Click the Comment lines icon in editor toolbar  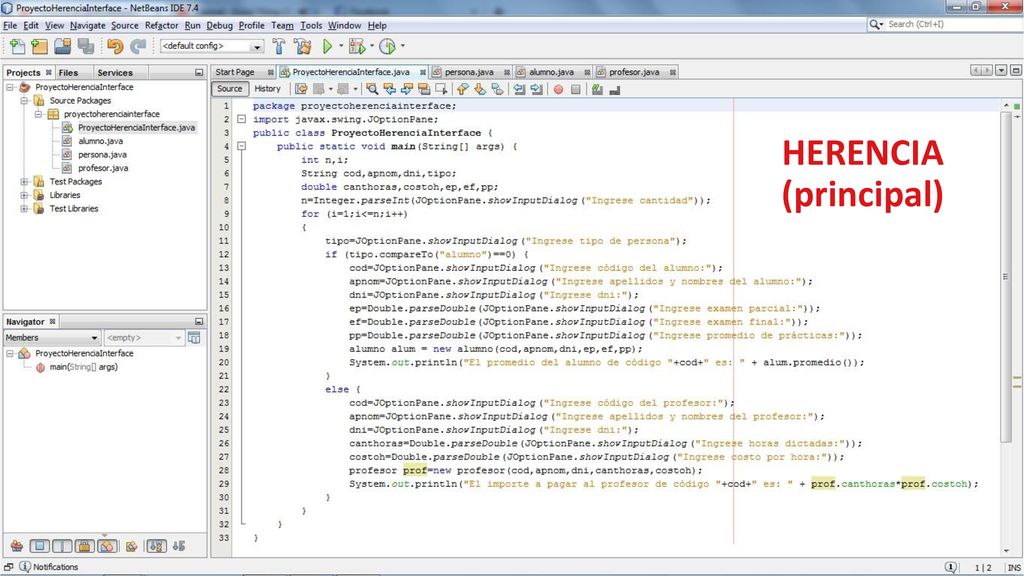(597, 89)
